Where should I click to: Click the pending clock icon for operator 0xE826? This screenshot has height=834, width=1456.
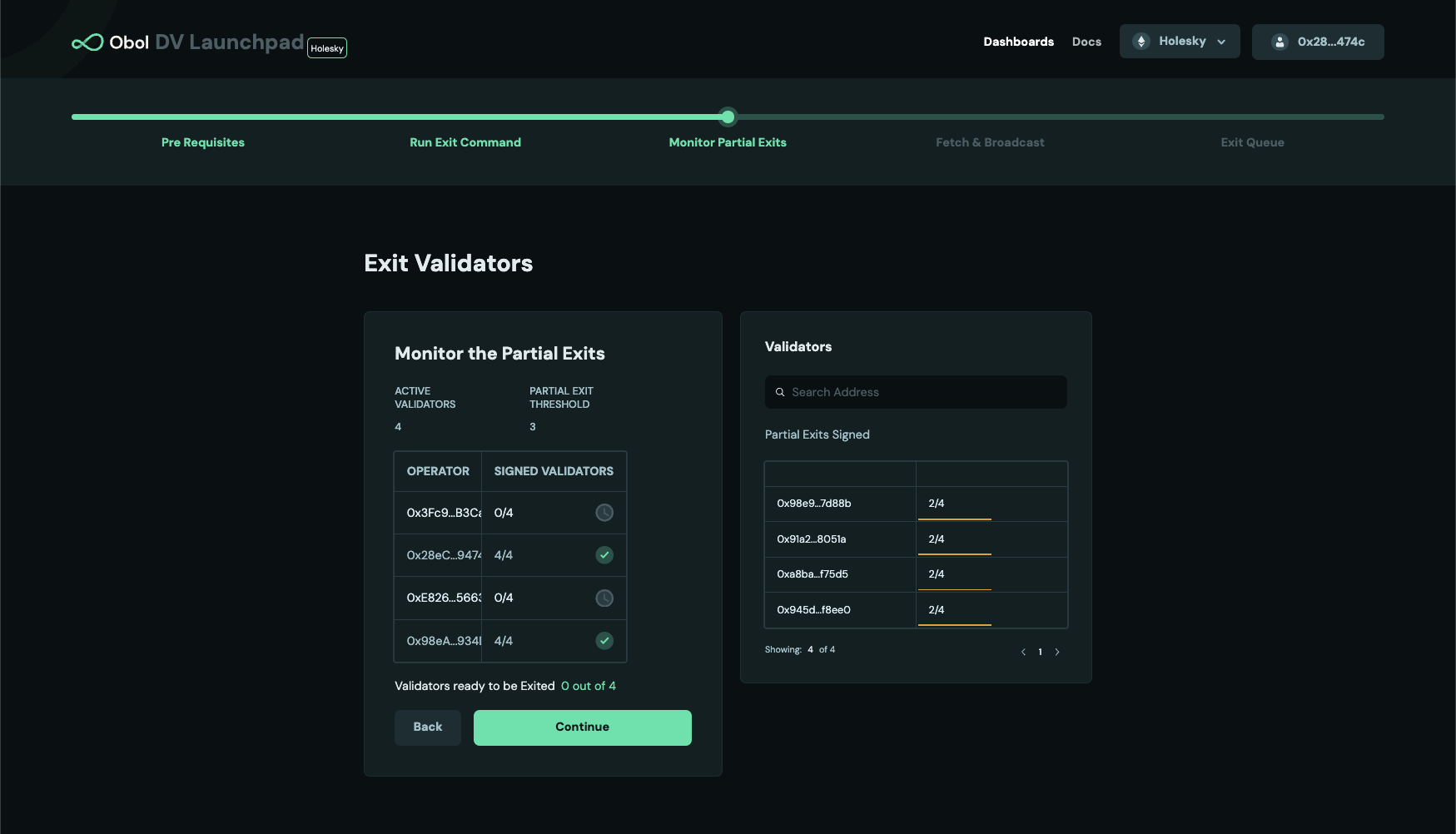tap(604, 598)
